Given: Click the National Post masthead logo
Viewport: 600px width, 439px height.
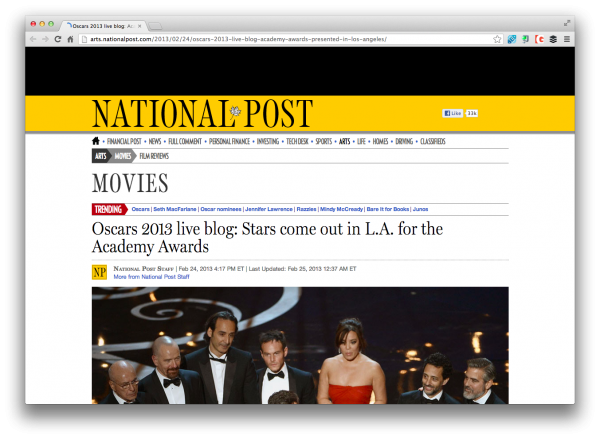Looking at the screenshot, I should pos(202,113).
